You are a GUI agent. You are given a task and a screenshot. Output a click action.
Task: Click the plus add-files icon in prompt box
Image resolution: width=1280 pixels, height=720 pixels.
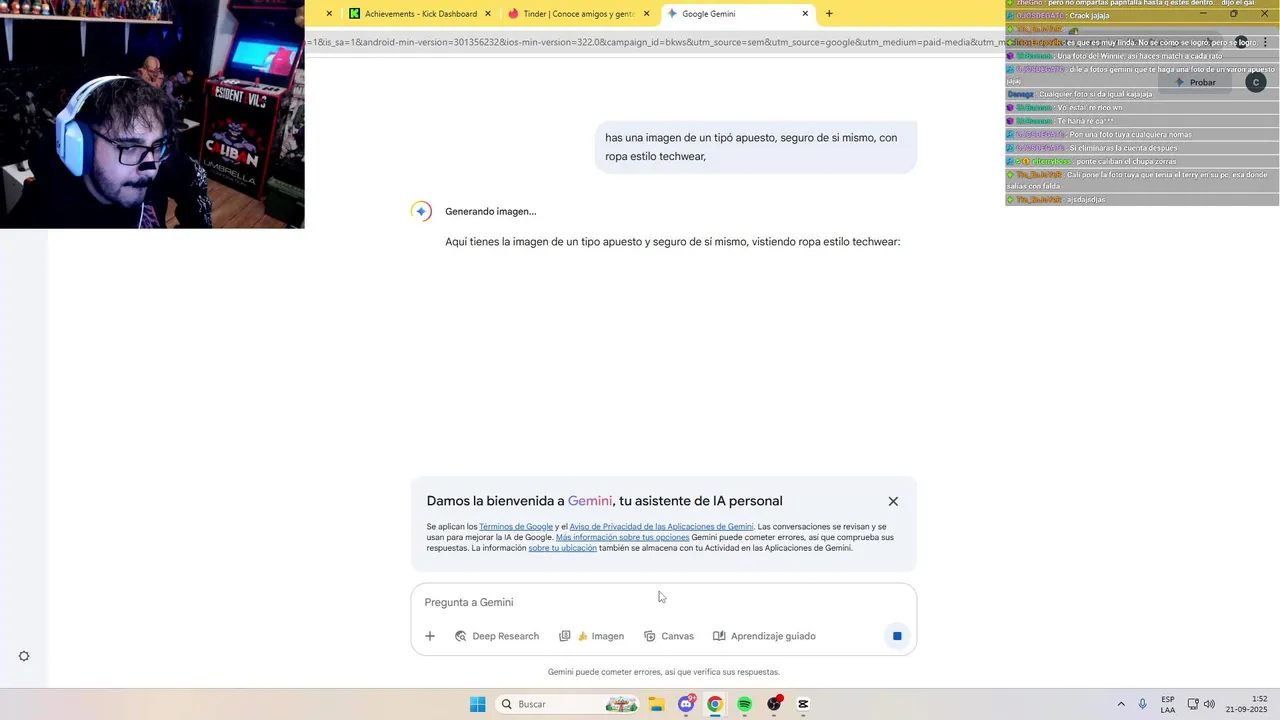coord(430,636)
